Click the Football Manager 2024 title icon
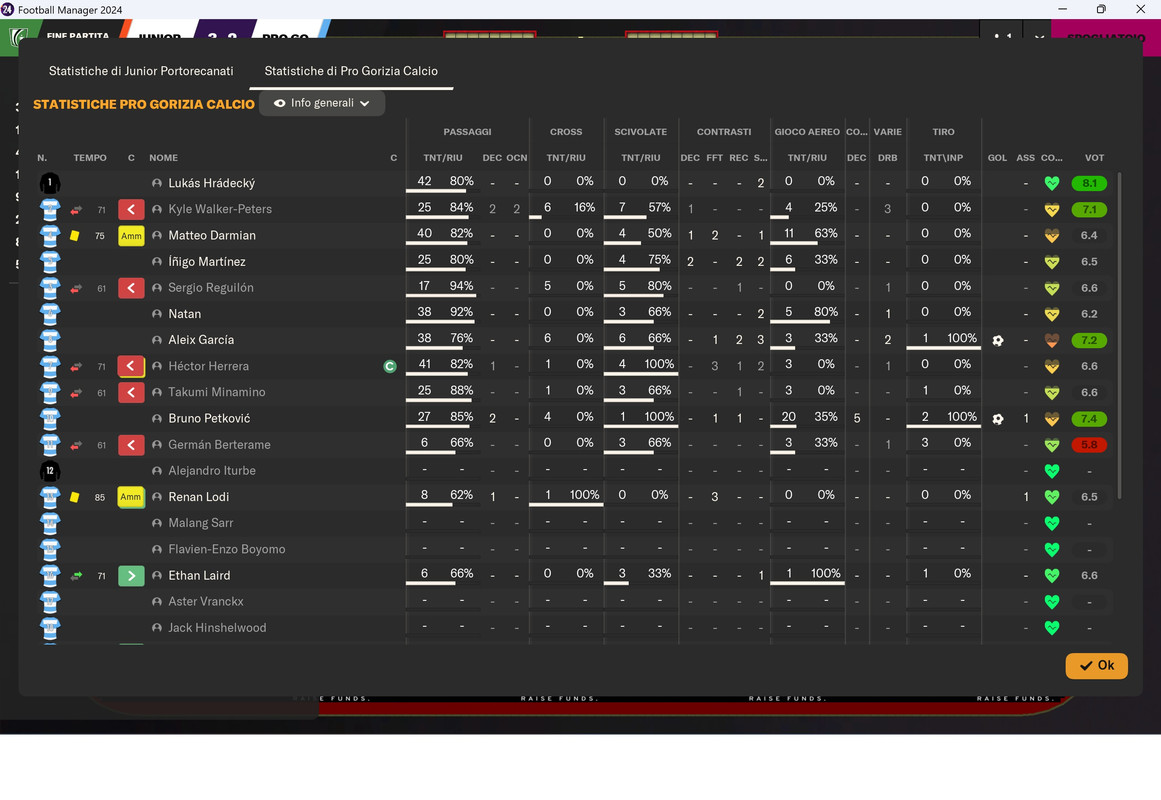This screenshot has height=800, width=1161. coord(8,10)
